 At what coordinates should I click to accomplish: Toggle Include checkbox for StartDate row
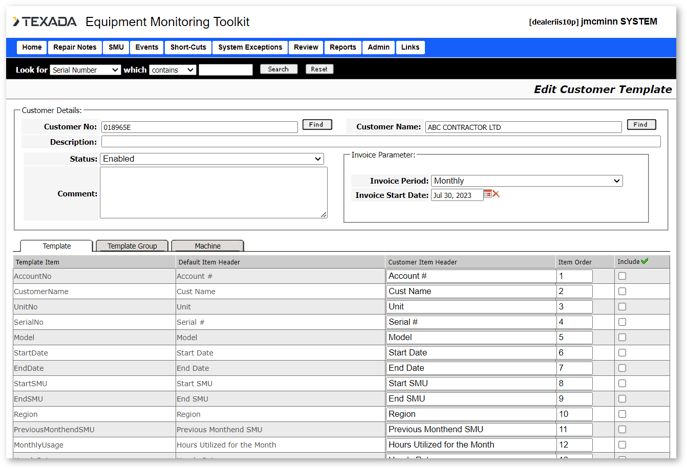click(x=622, y=353)
